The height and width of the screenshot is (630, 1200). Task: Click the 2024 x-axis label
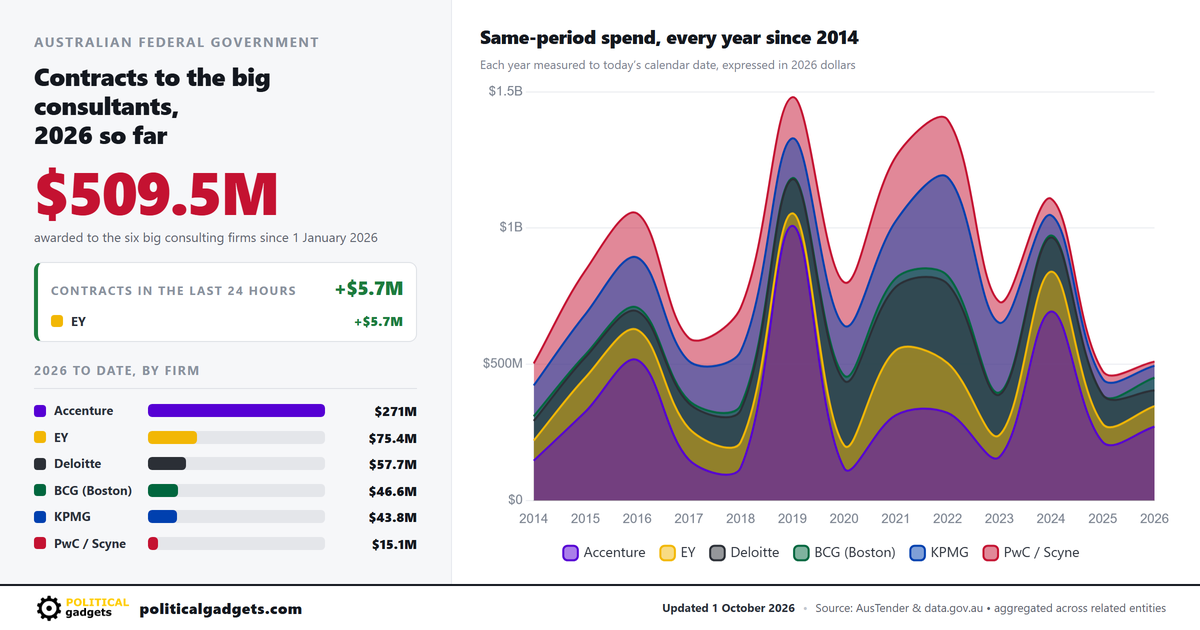point(1051,519)
